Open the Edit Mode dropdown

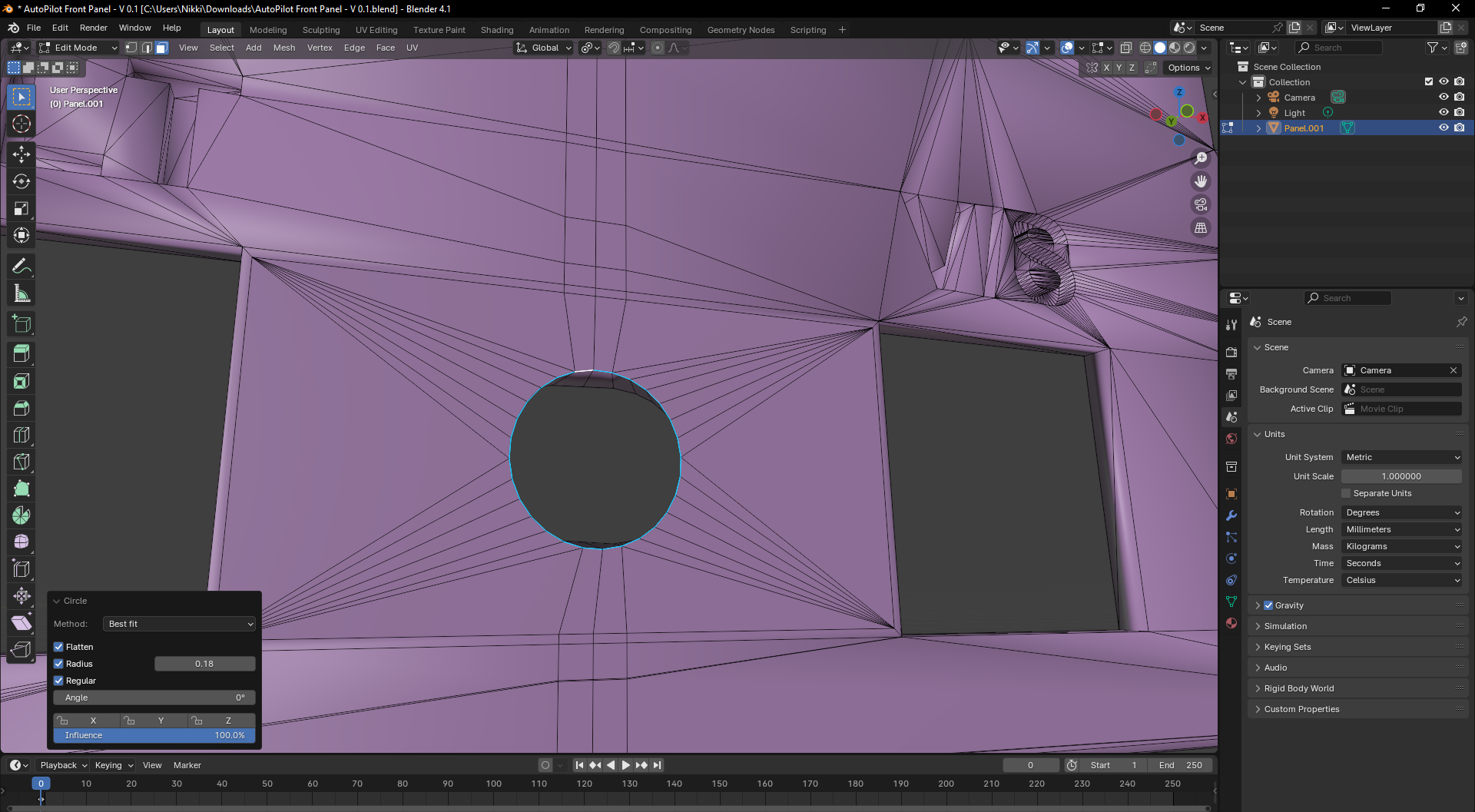78,48
